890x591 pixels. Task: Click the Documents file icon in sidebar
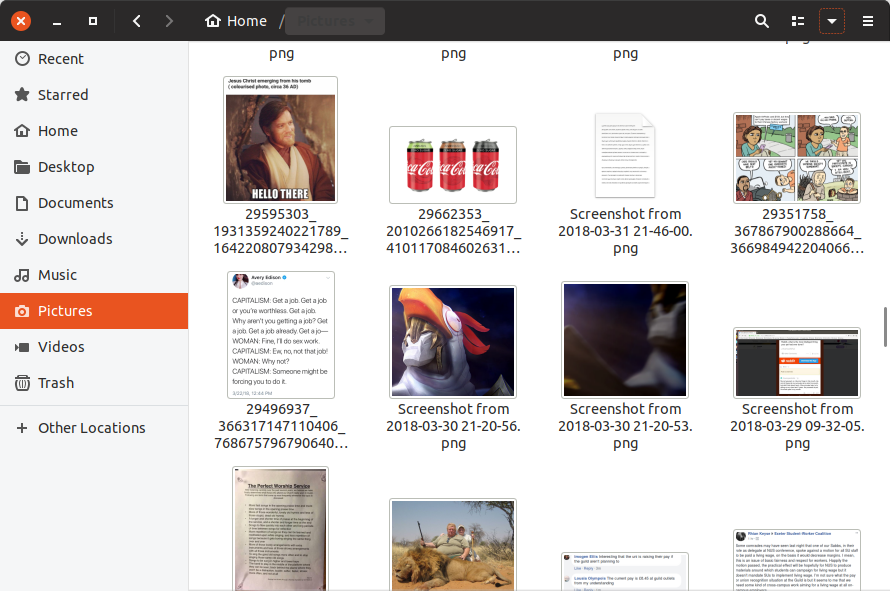point(22,203)
